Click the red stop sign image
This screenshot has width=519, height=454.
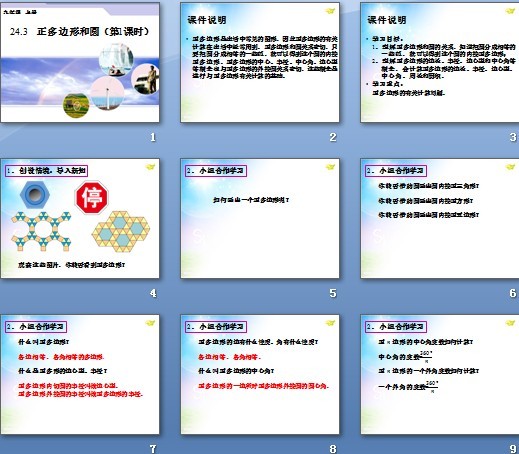(x=92, y=197)
